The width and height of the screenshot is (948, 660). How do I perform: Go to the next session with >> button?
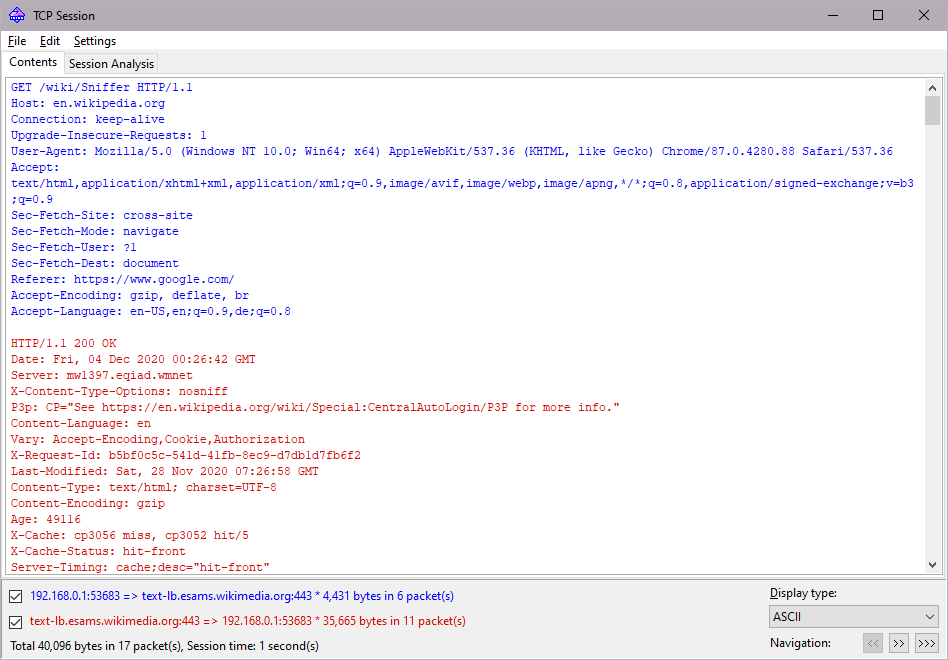pos(899,644)
